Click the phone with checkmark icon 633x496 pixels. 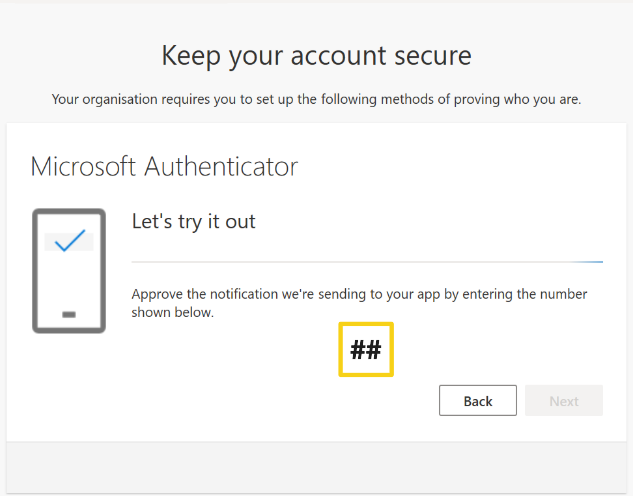tap(69, 271)
